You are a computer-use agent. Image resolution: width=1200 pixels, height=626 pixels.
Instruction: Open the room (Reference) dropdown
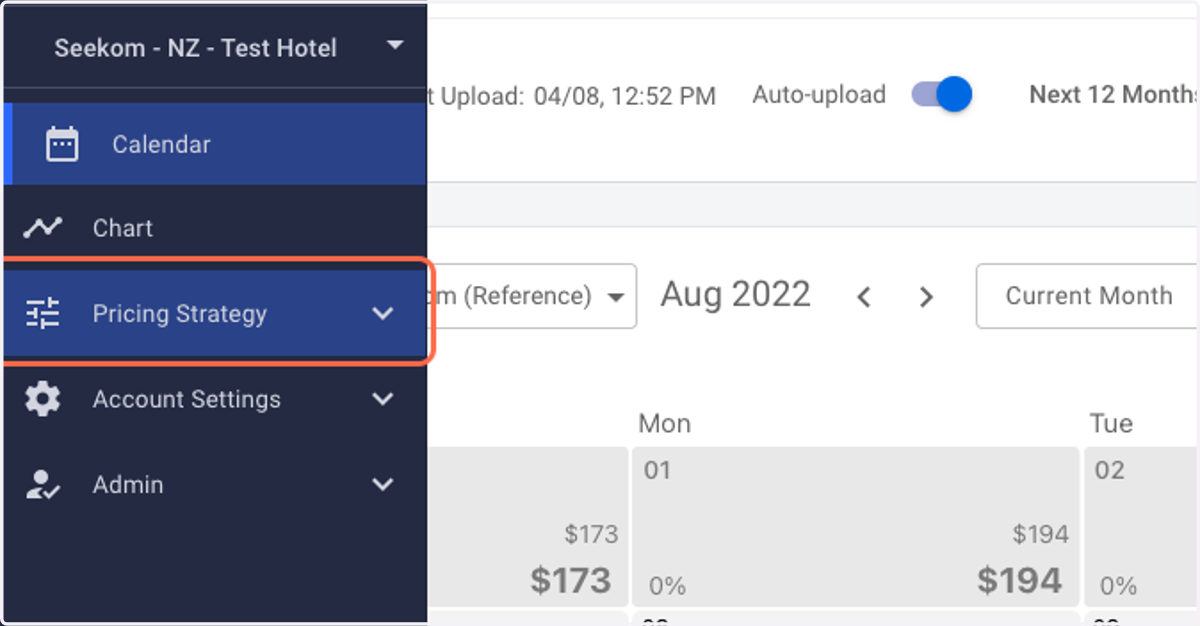point(532,296)
